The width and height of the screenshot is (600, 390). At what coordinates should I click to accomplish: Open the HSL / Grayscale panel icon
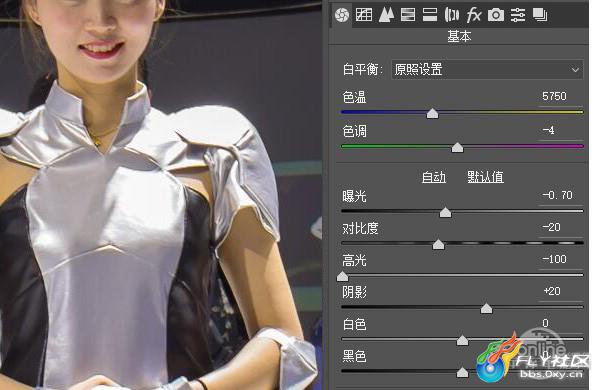point(408,15)
